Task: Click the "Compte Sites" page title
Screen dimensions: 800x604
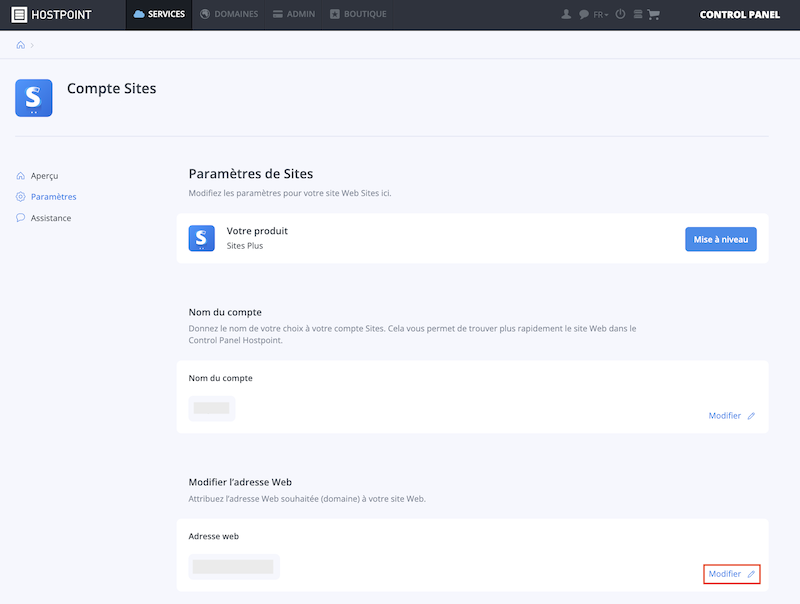Action: tap(112, 89)
